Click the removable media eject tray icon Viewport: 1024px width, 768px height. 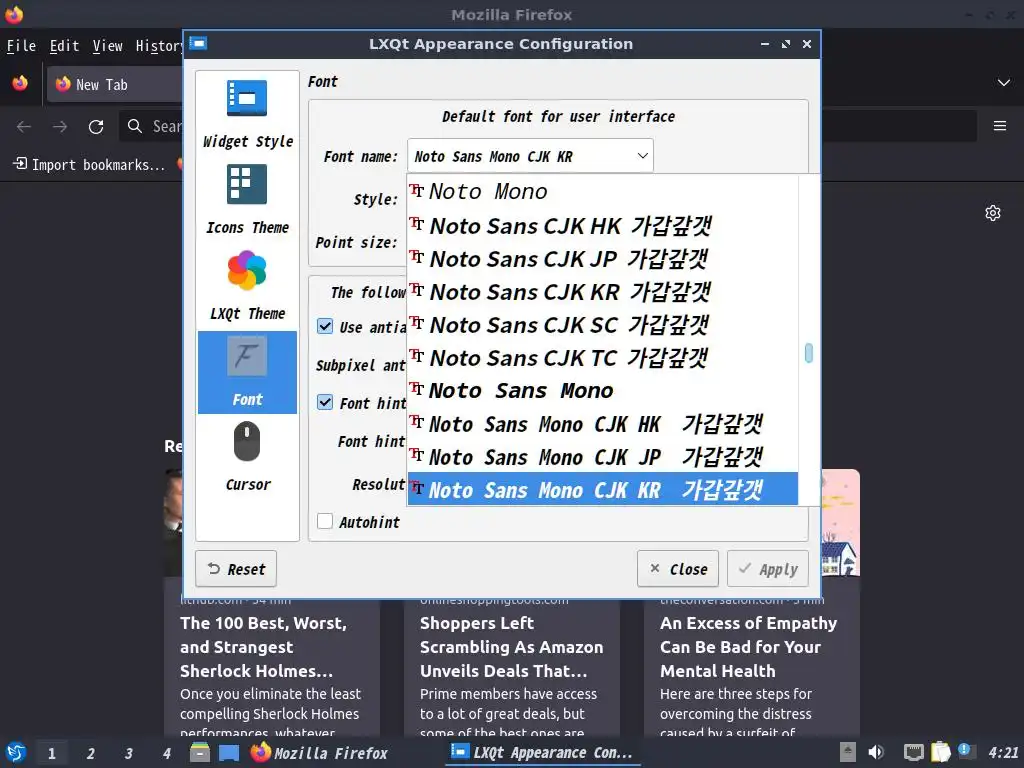tap(848, 752)
